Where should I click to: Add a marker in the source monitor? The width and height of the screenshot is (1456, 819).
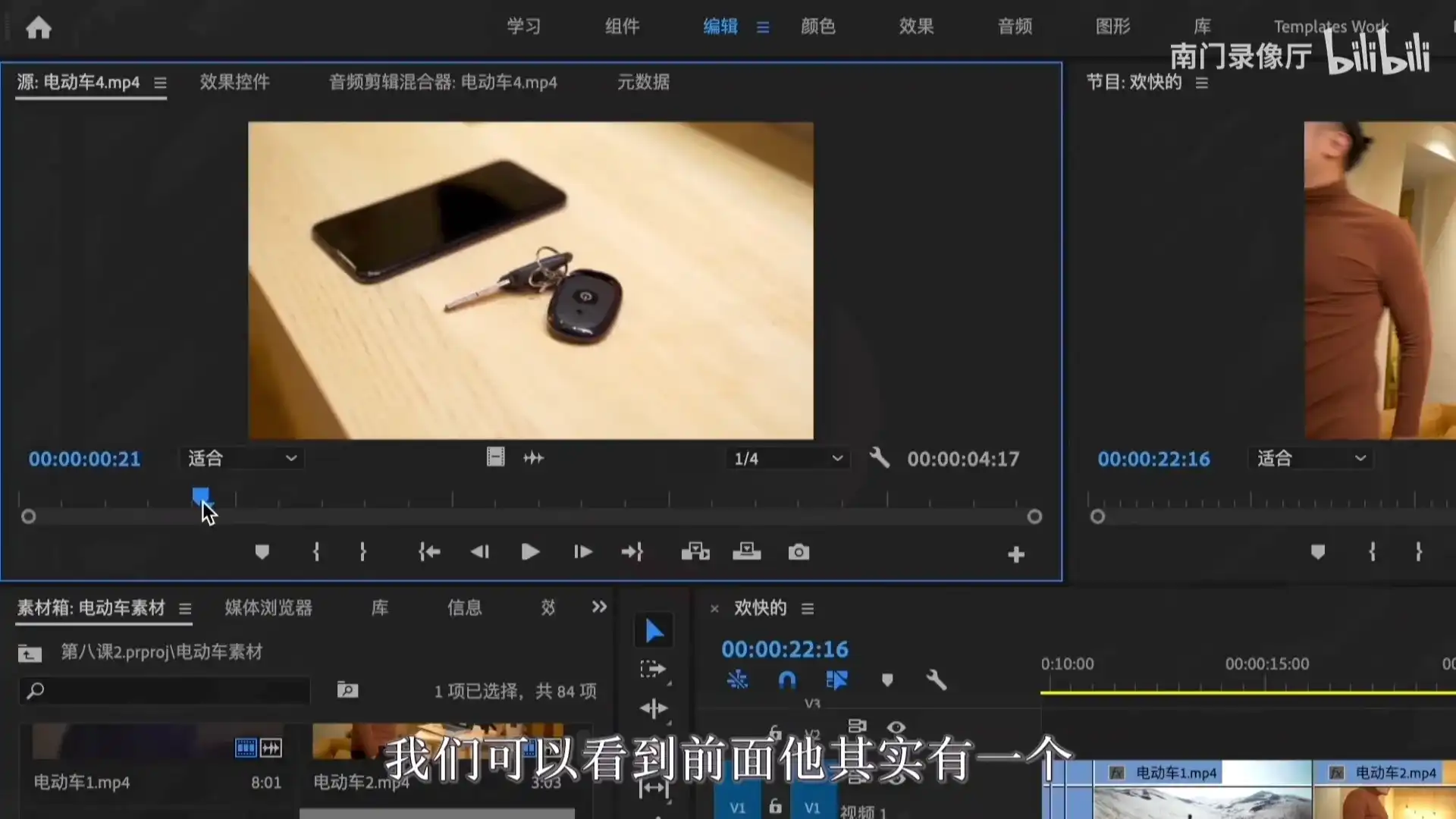click(262, 552)
